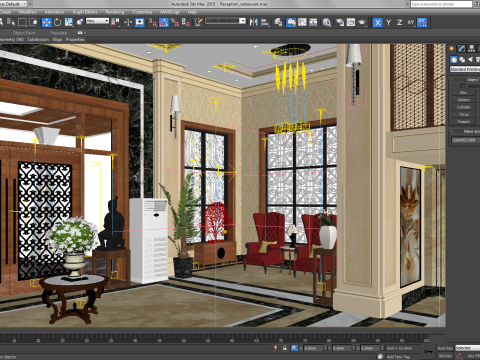Toggle Window/Crossing selection icon

pos(33,22)
